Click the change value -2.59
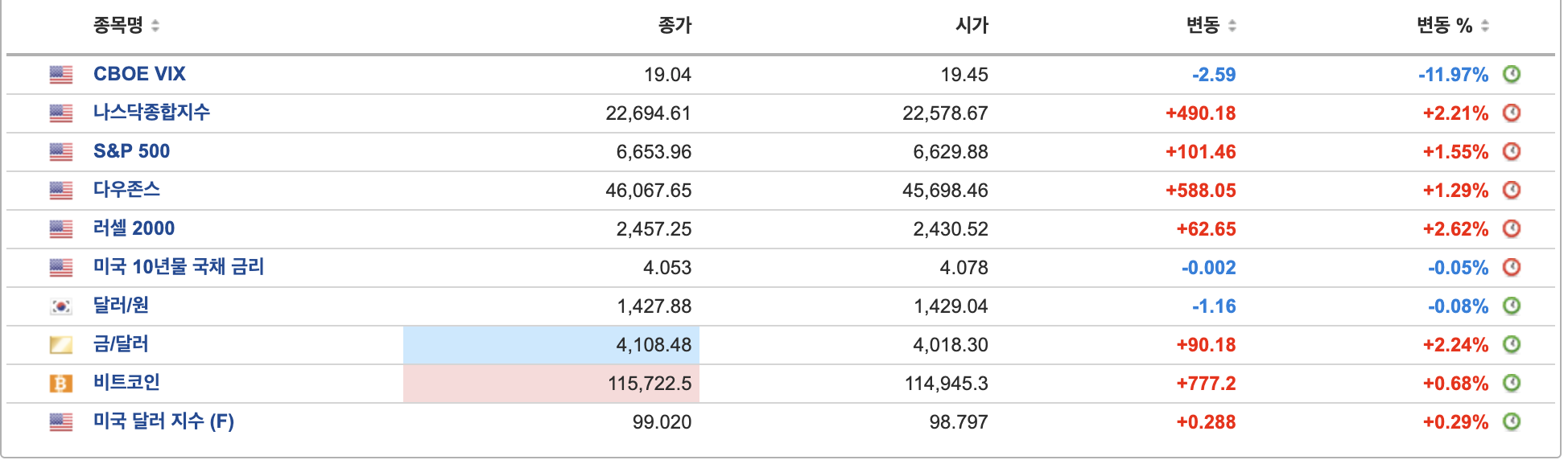Viewport: 1568px width, 460px height. pyautogui.click(x=1214, y=75)
